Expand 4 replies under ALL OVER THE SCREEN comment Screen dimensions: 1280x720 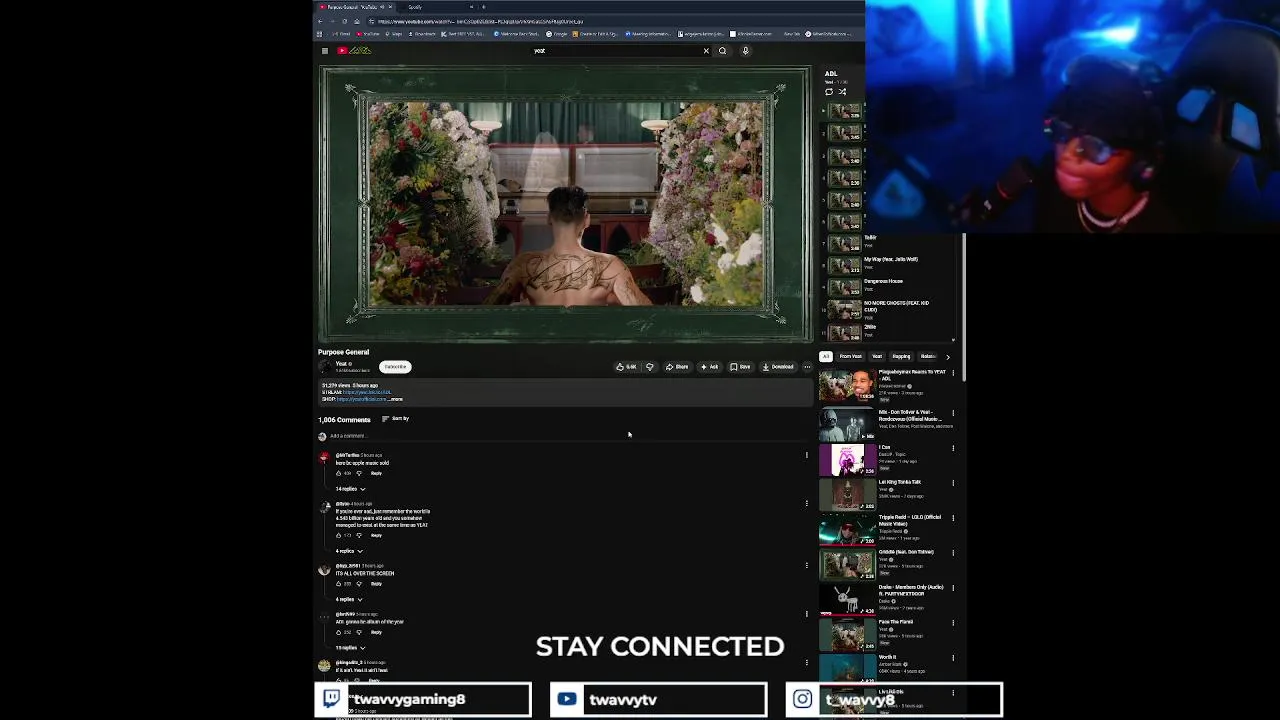pyautogui.click(x=348, y=599)
